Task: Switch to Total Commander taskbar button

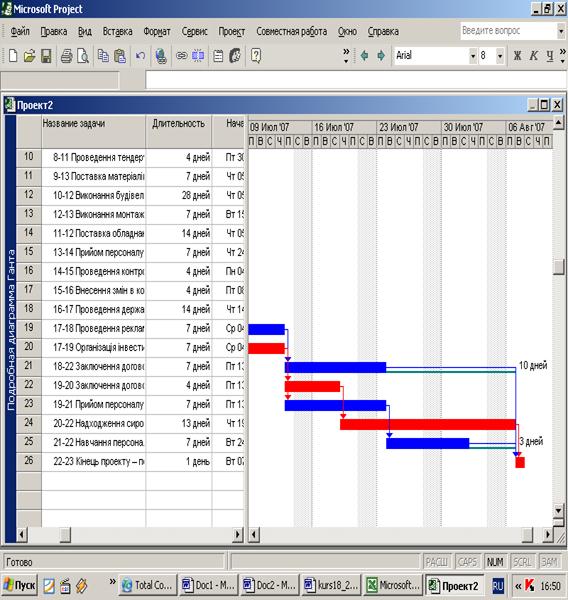Action: (148, 585)
